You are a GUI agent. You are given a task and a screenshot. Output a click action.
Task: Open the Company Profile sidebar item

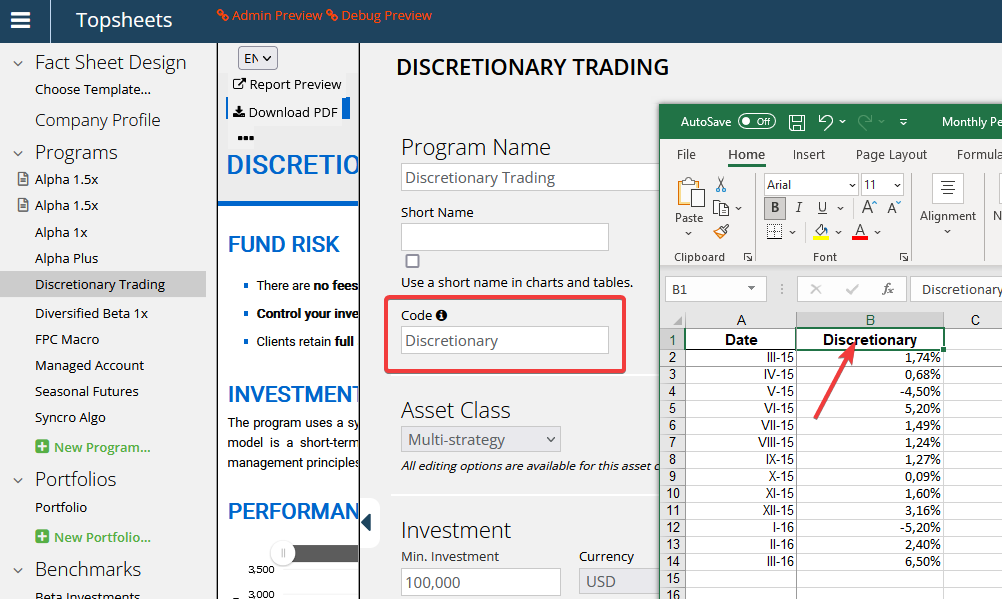[98, 120]
